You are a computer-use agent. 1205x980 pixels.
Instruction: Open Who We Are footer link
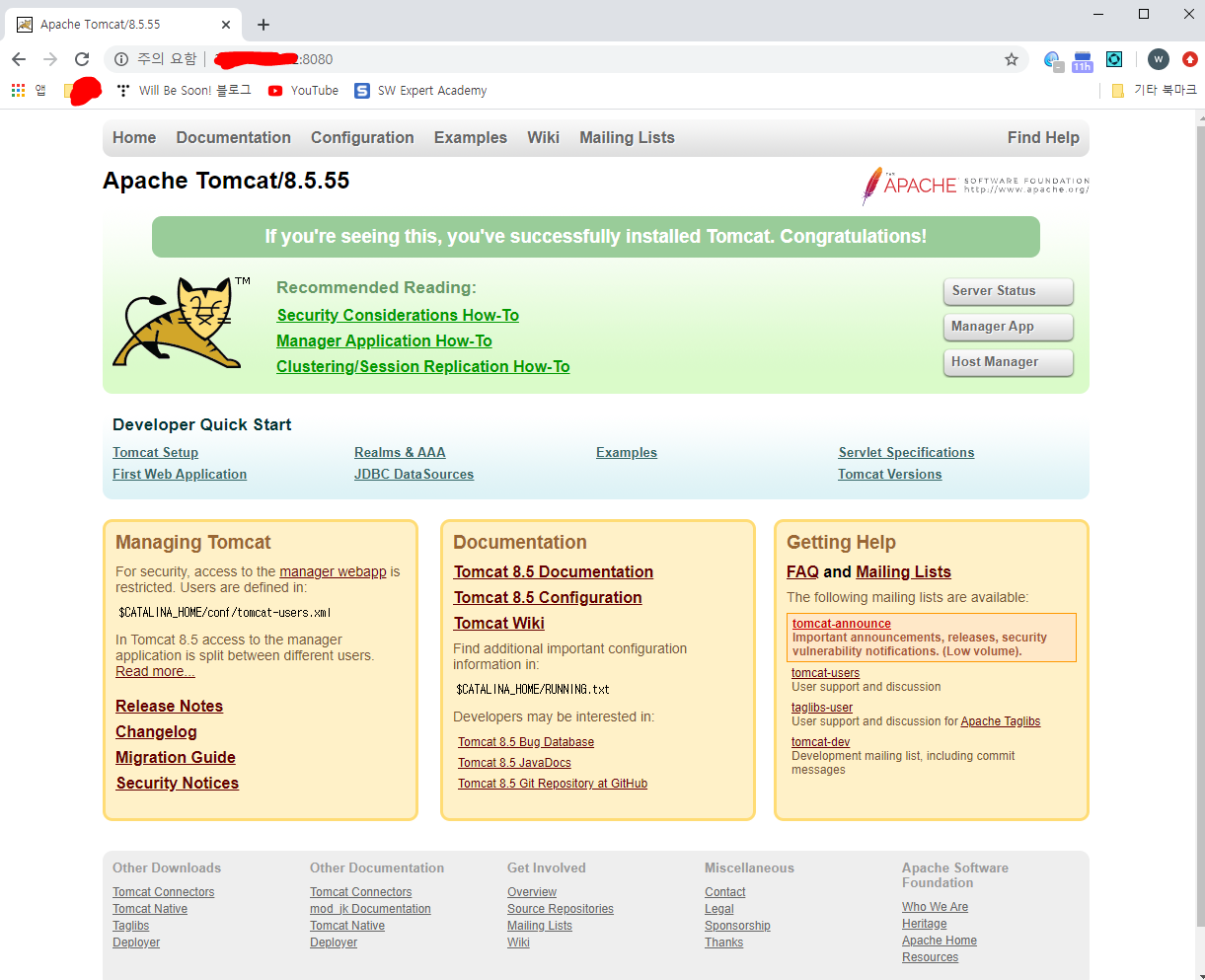tap(935, 907)
